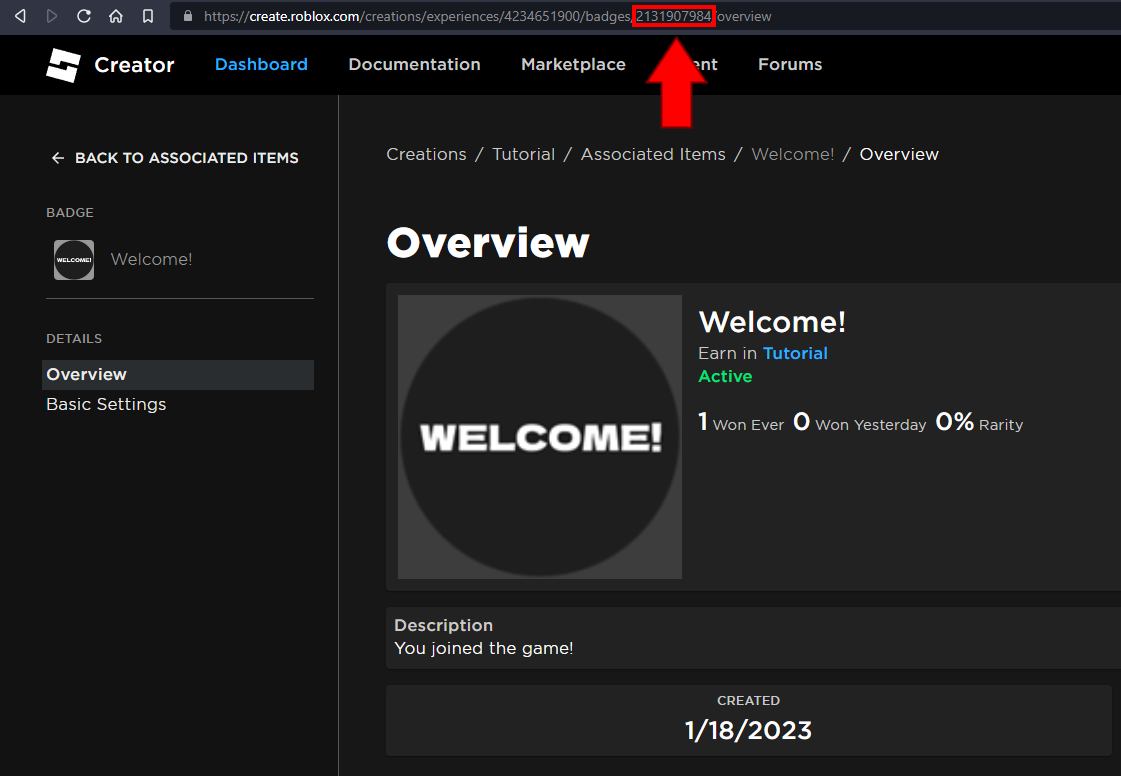Click the DETAILS section label
The height and width of the screenshot is (776, 1121).
(x=74, y=338)
